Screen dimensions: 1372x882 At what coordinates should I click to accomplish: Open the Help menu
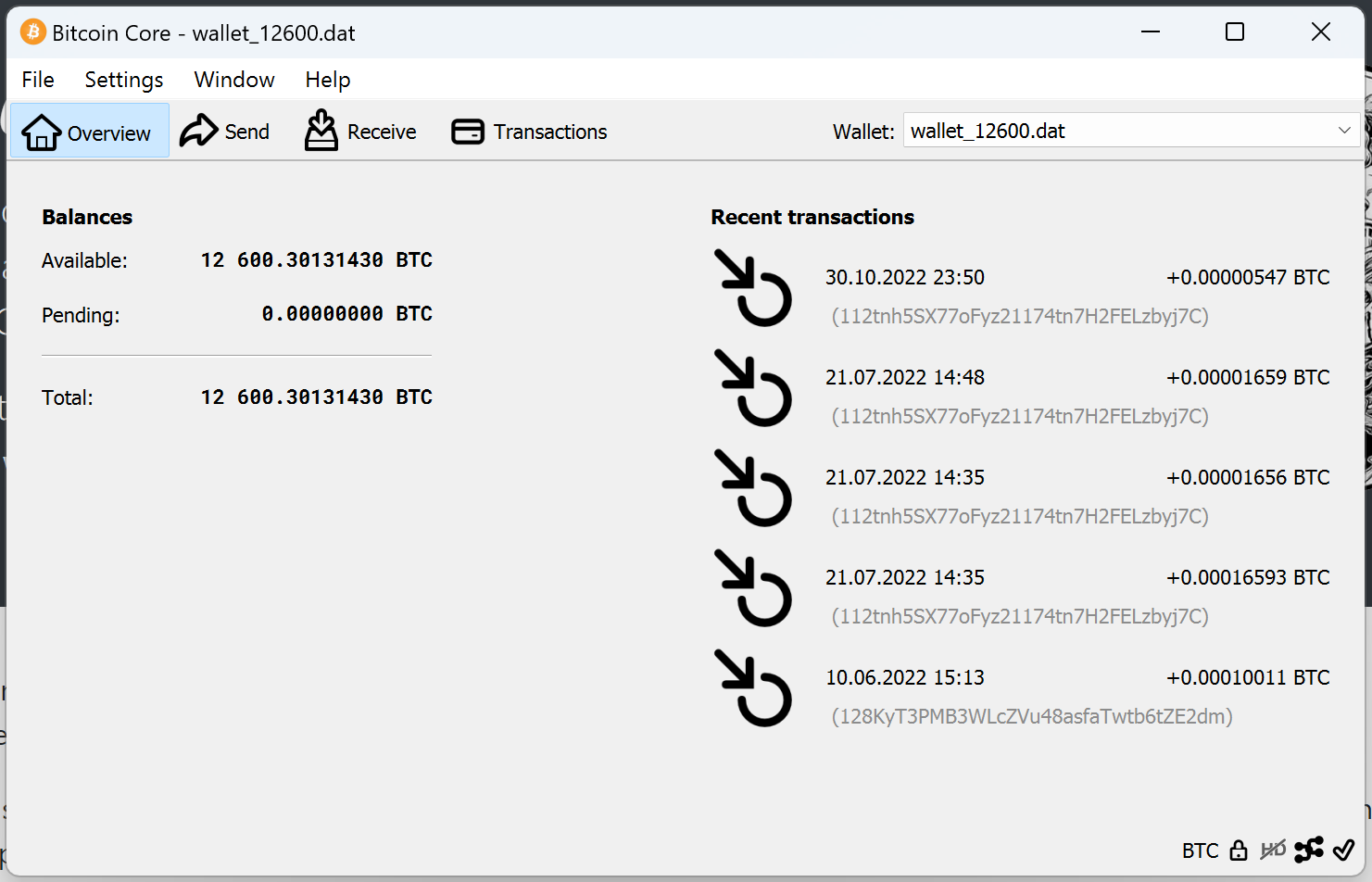[328, 80]
